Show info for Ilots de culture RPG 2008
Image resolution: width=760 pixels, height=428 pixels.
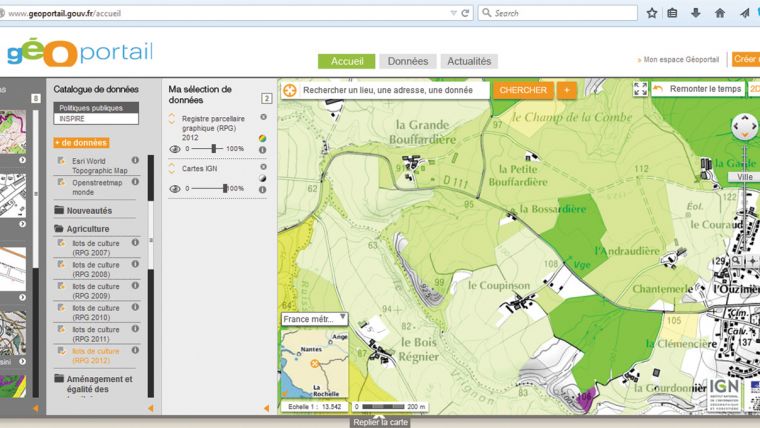coord(135,264)
